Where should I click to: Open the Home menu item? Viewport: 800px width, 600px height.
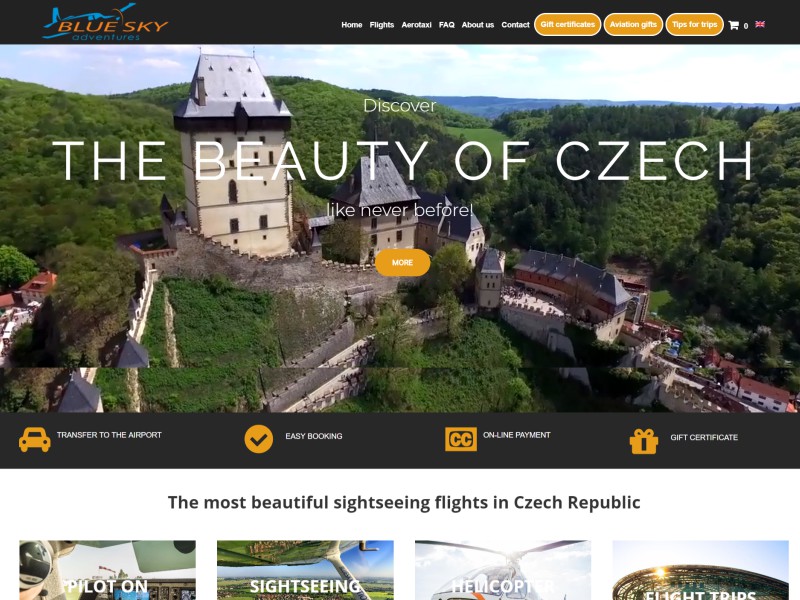click(352, 24)
